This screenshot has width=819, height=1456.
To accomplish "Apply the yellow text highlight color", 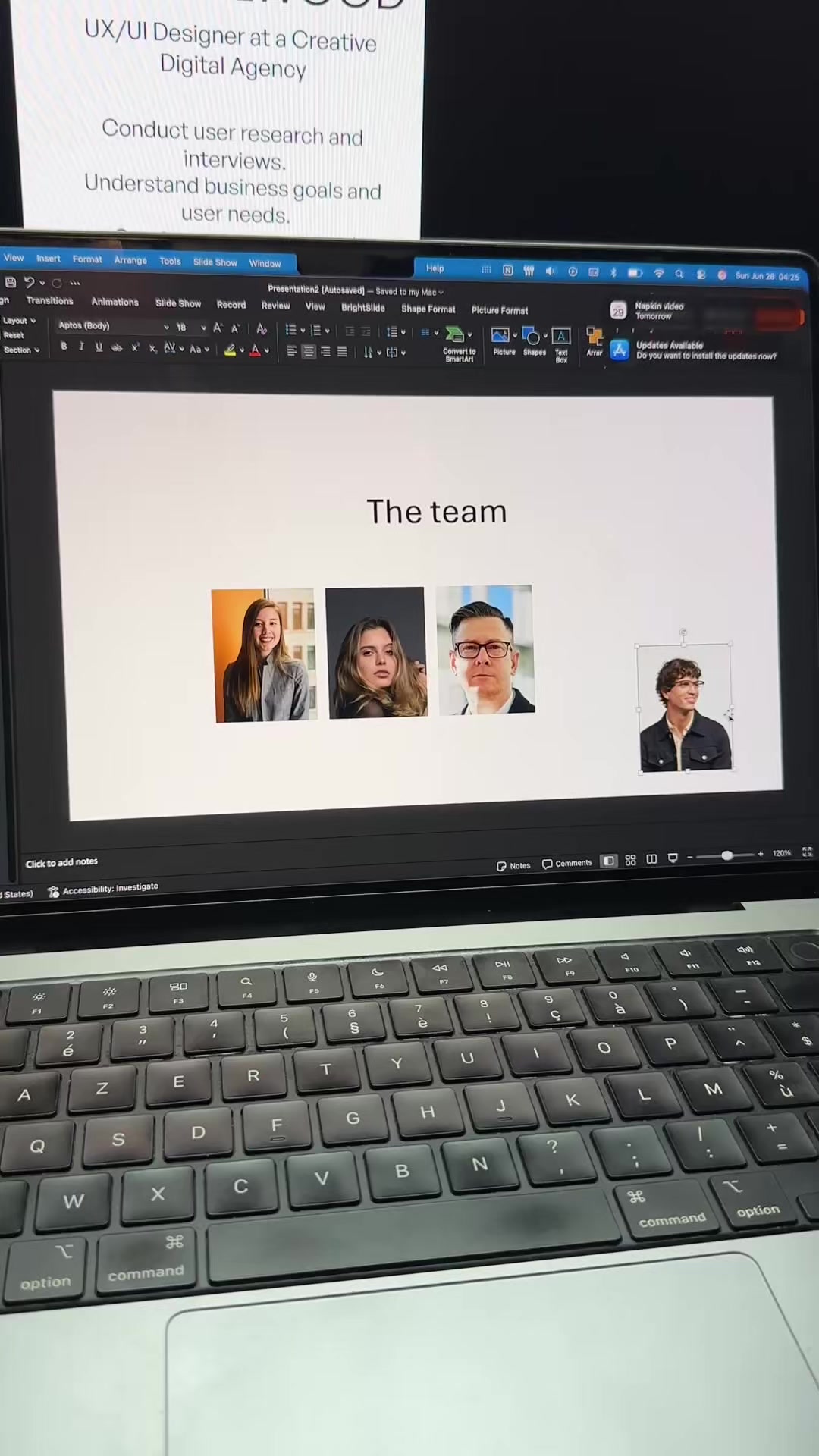I will tap(230, 350).
